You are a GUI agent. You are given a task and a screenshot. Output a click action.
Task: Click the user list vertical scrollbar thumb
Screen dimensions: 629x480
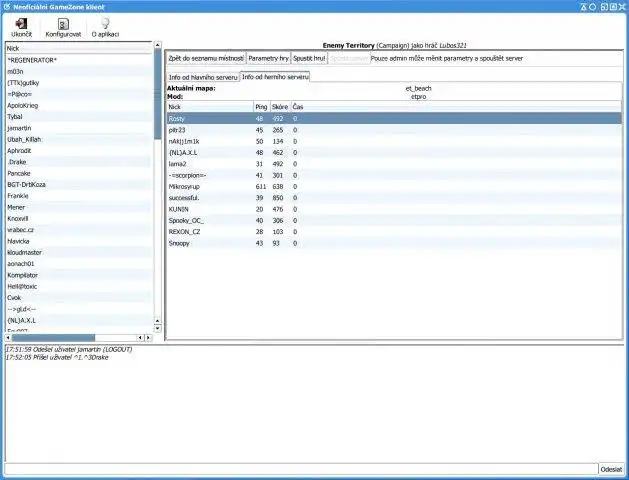pos(158,94)
